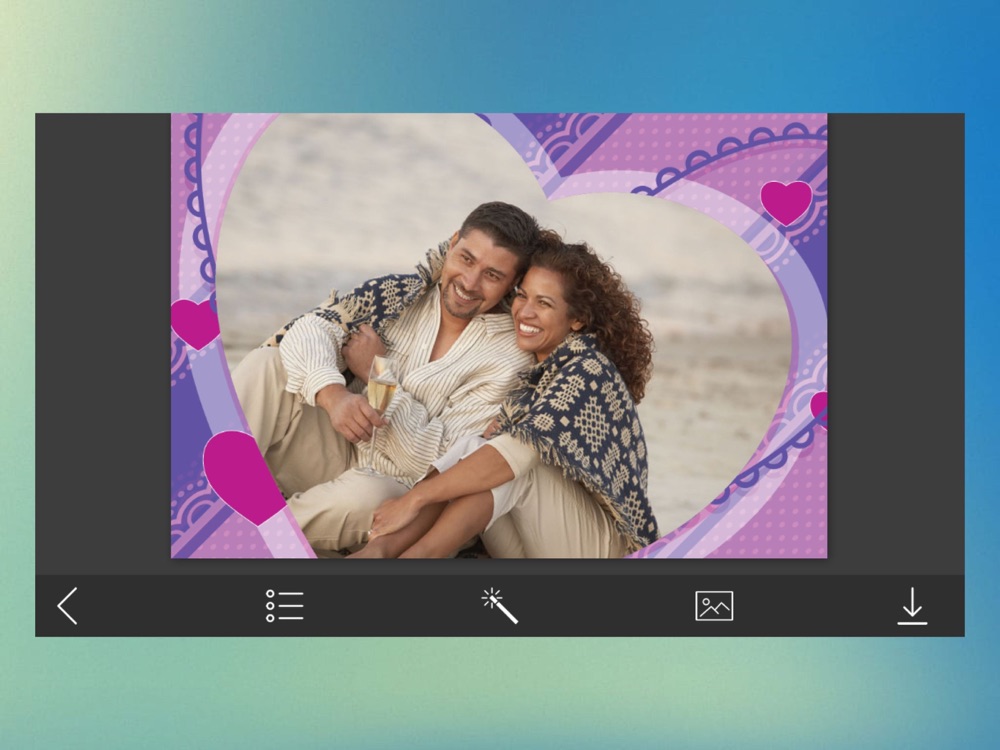1000x750 pixels.
Task: Open the frame list icon
Action: 284,606
